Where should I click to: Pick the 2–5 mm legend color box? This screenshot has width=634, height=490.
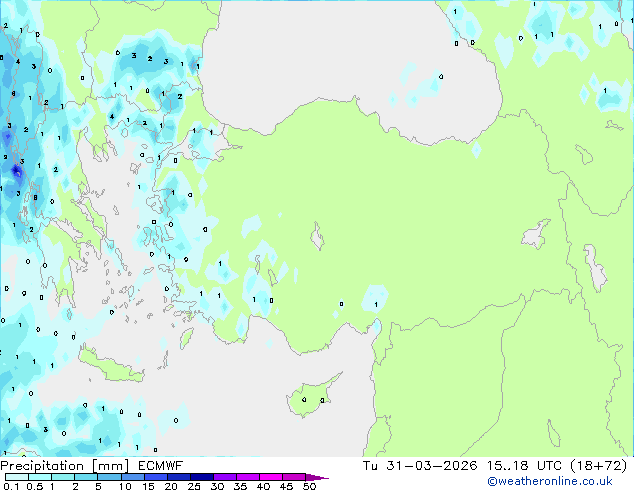(x=86, y=477)
